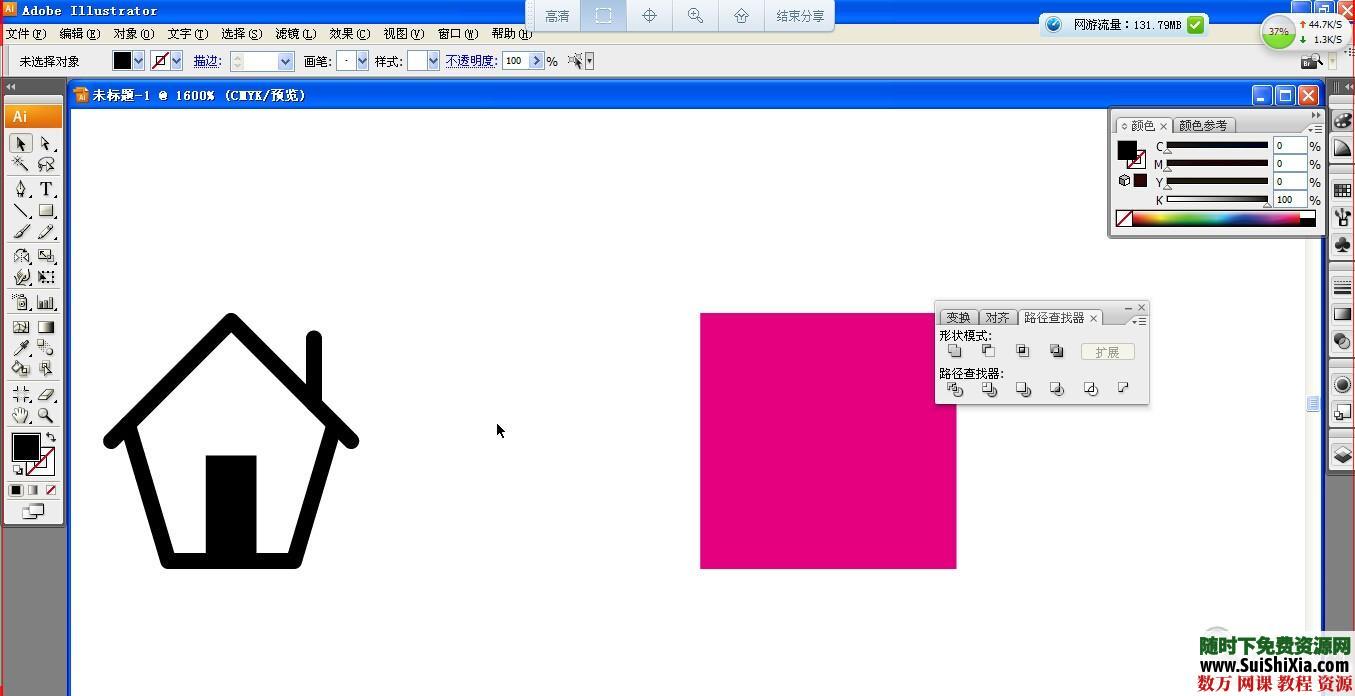
Task: Switch to the 对齐 tab
Action: (x=997, y=317)
